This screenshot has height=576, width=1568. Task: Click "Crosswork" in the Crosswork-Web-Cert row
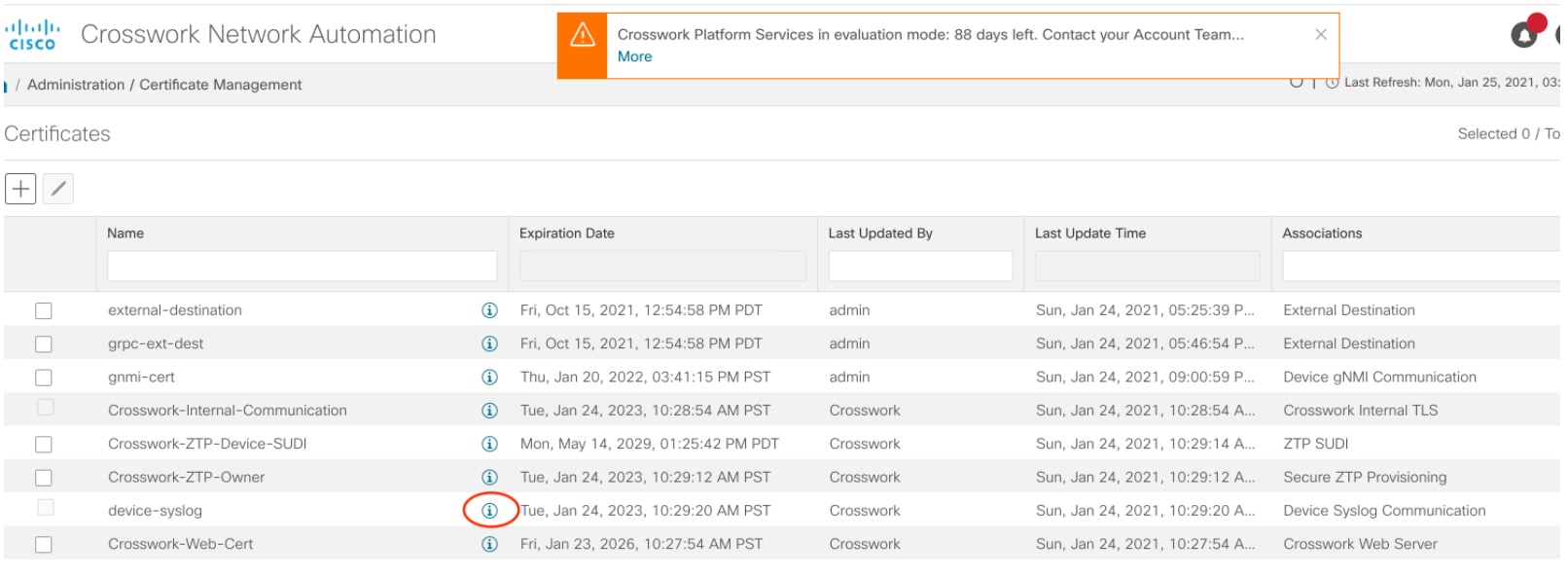[865, 544]
